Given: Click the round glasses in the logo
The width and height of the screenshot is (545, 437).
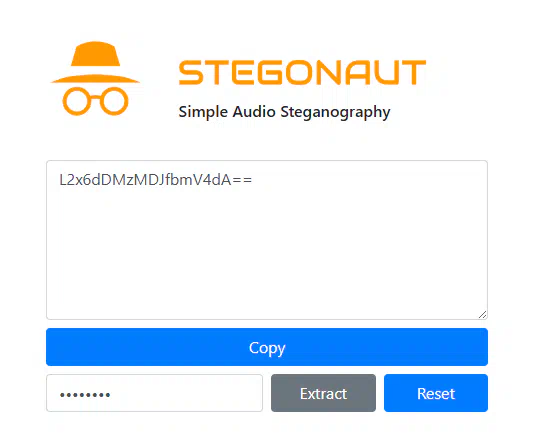Looking at the screenshot, I should (x=95, y=101).
